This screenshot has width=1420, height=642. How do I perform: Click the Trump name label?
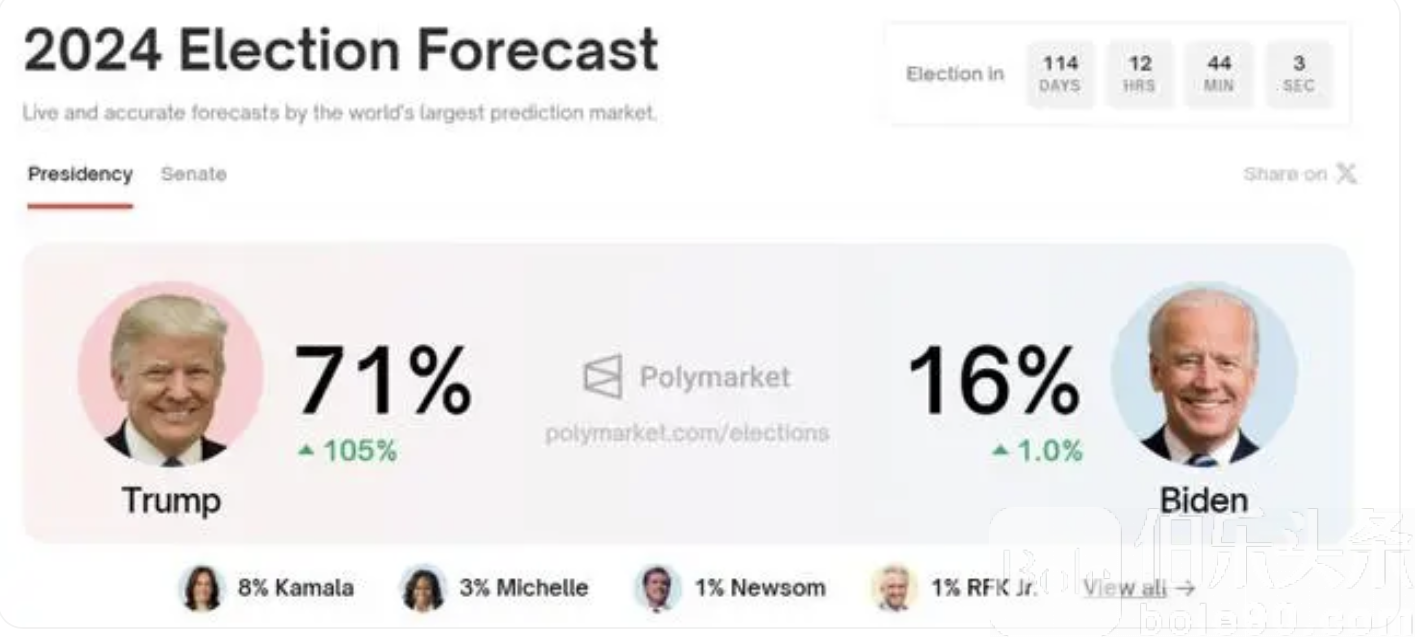(171, 500)
